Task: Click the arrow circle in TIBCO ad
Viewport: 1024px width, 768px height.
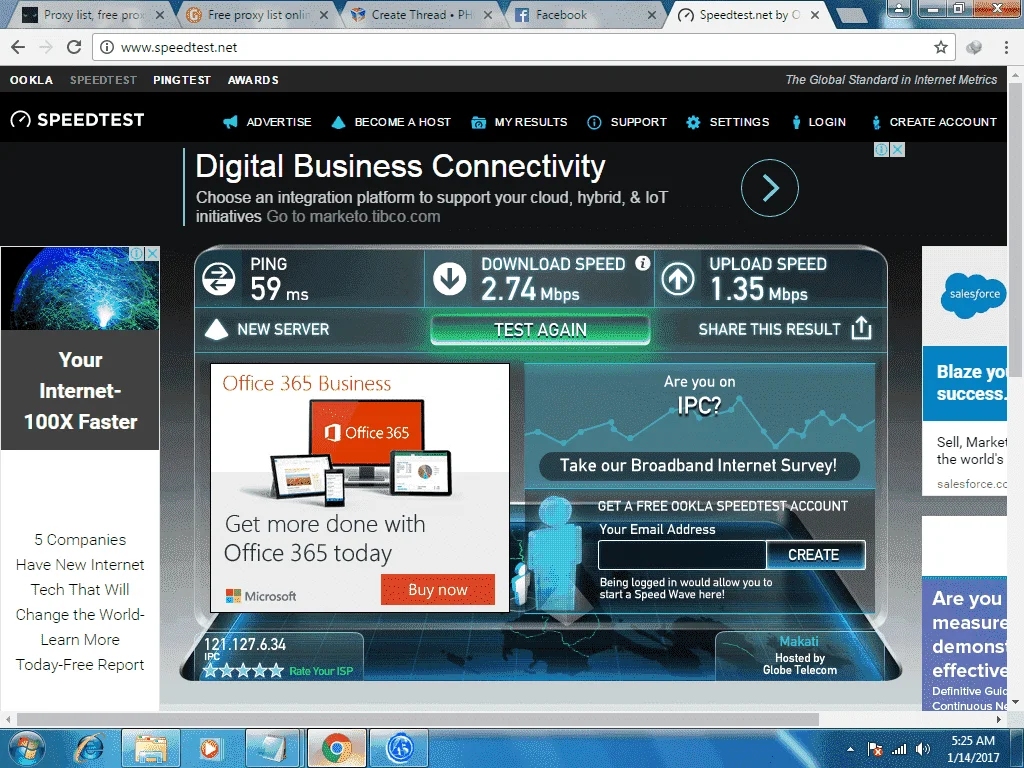Action: [770, 188]
